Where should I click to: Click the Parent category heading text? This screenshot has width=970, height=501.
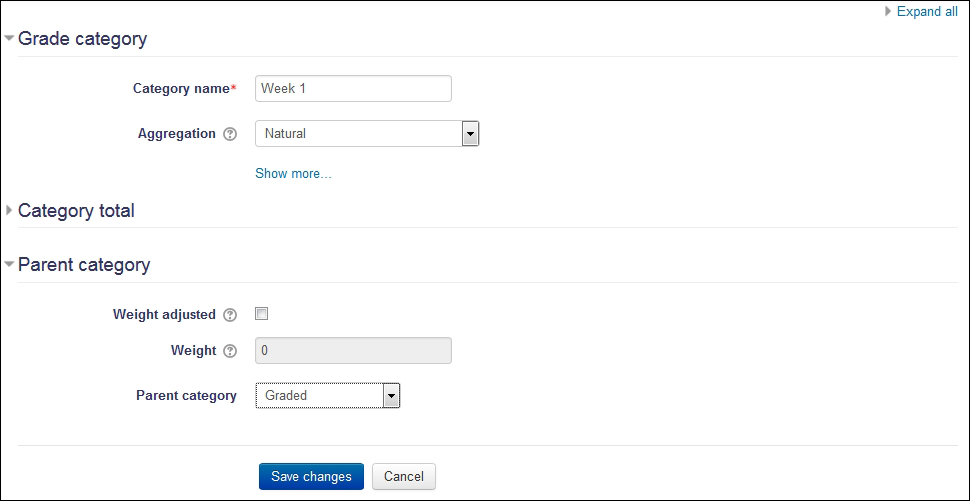84,265
